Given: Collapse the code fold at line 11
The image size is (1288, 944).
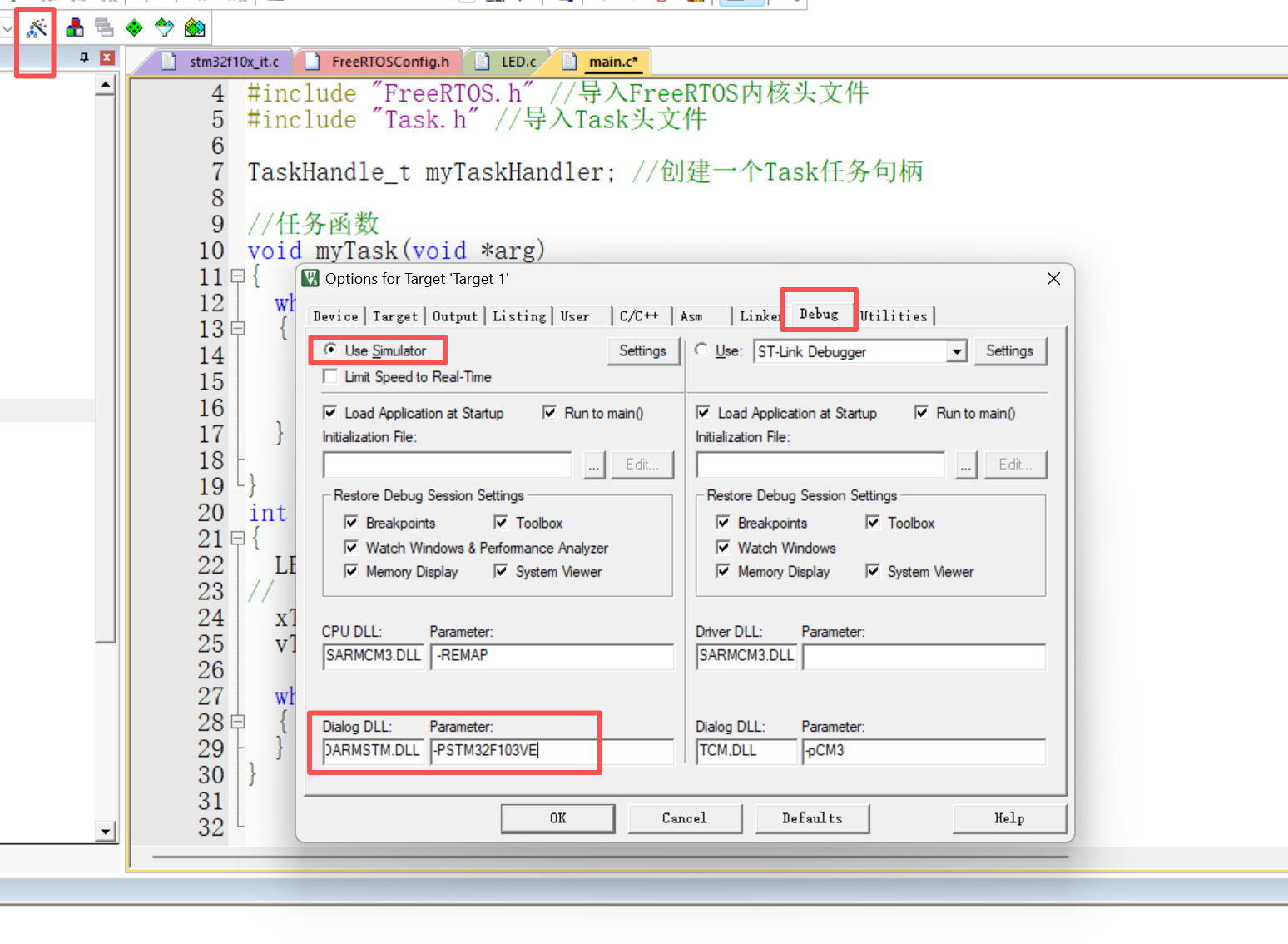Looking at the screenshot, I should point(238,276).
